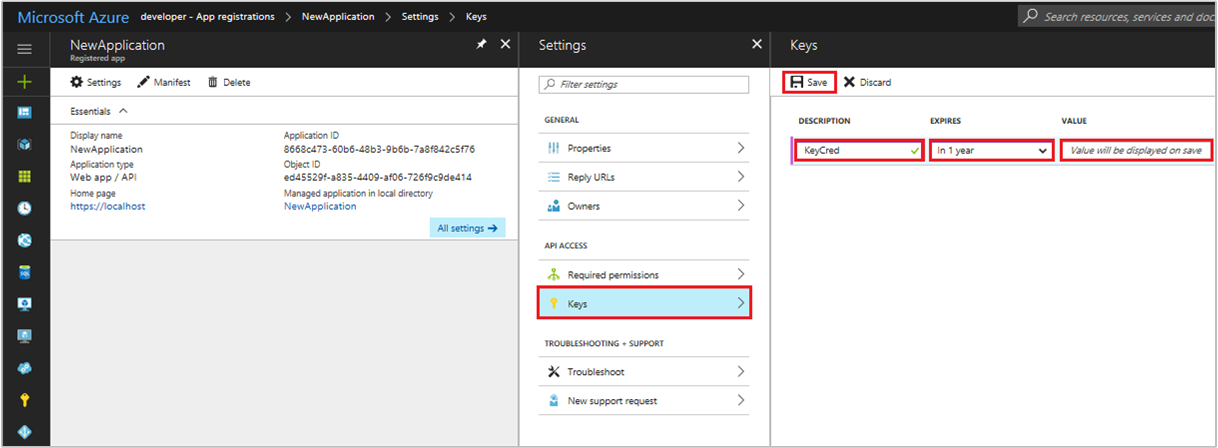Open All resources grid icon in sidebar
The width and height of the screenshot is (1218, 448).
tap(25, 176)
